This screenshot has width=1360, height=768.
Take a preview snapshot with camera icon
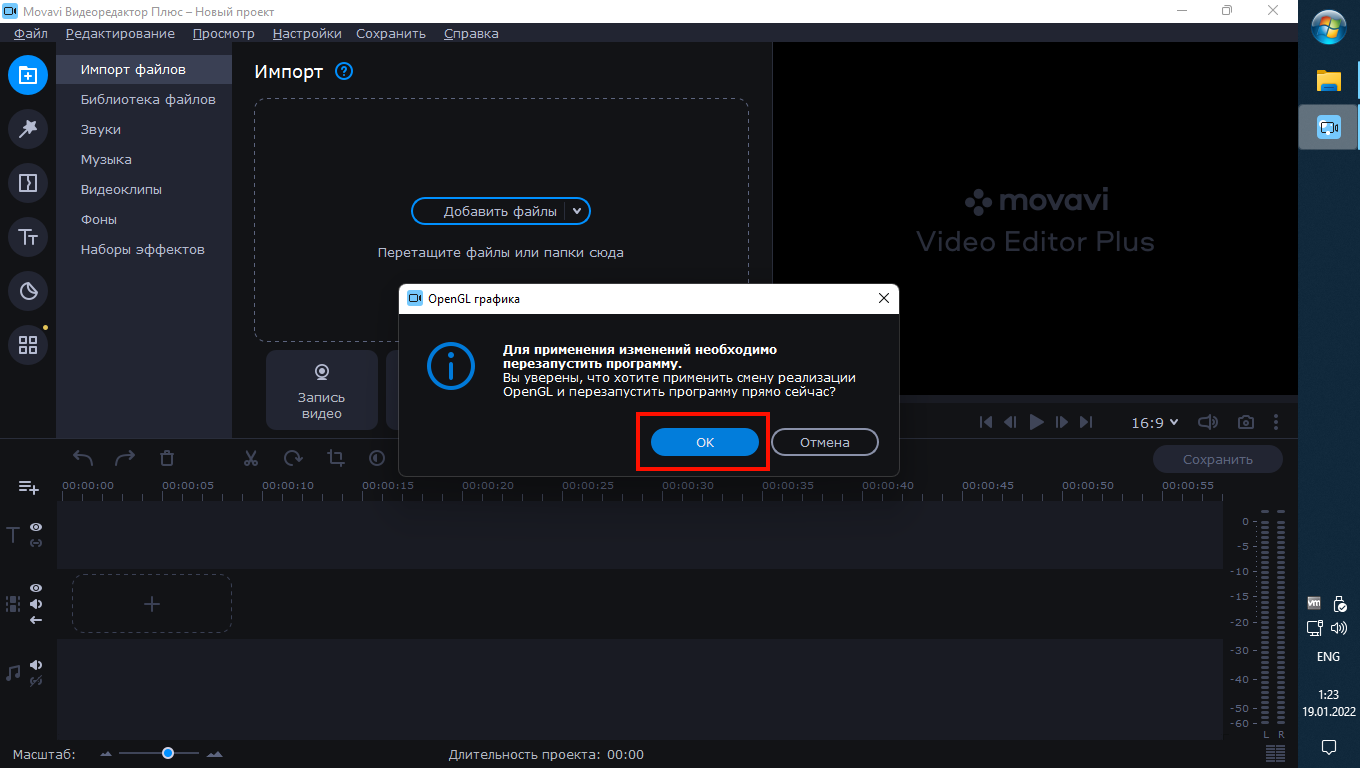(x=1246, y=423)
